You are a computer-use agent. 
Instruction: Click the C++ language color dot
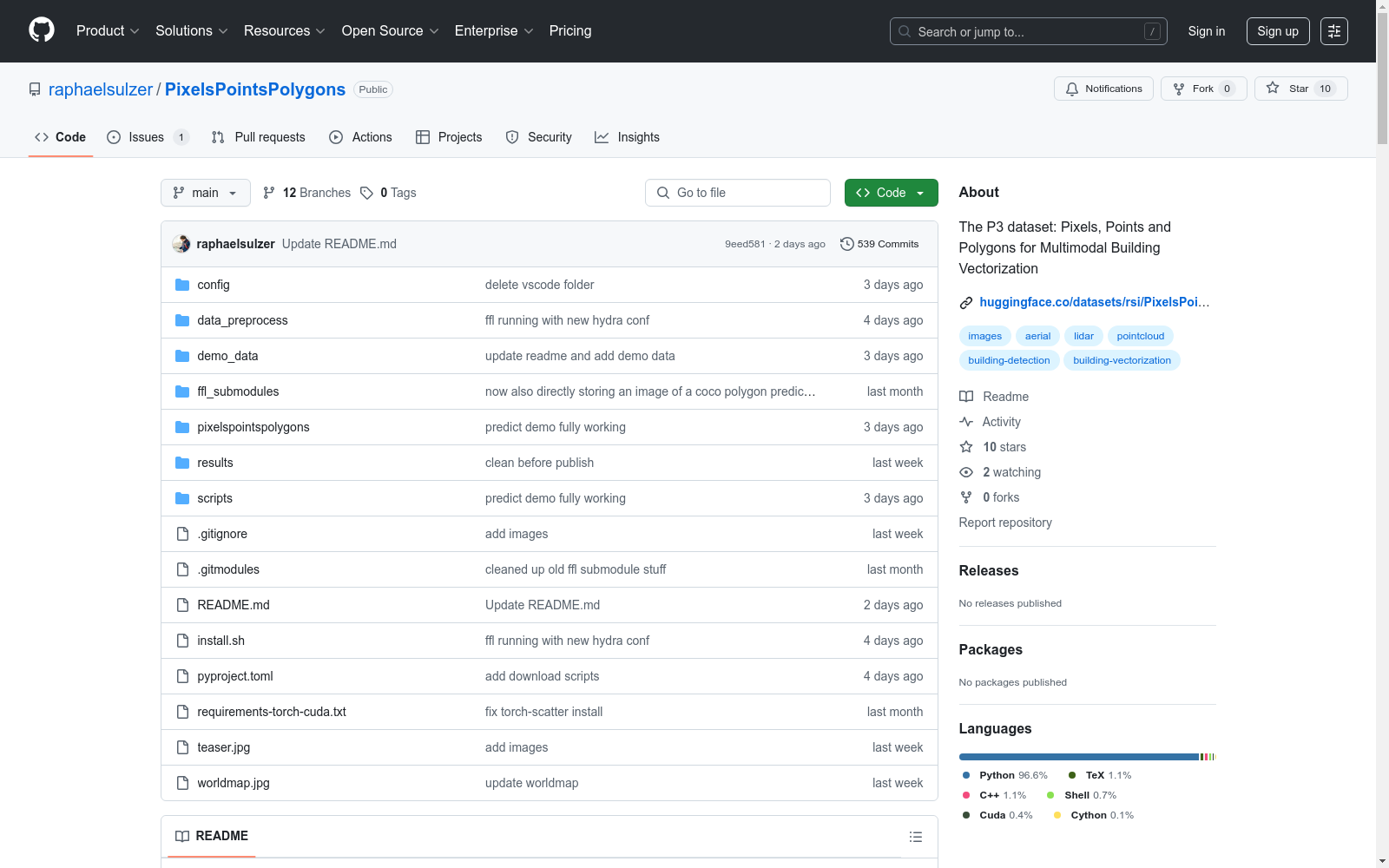966,795
